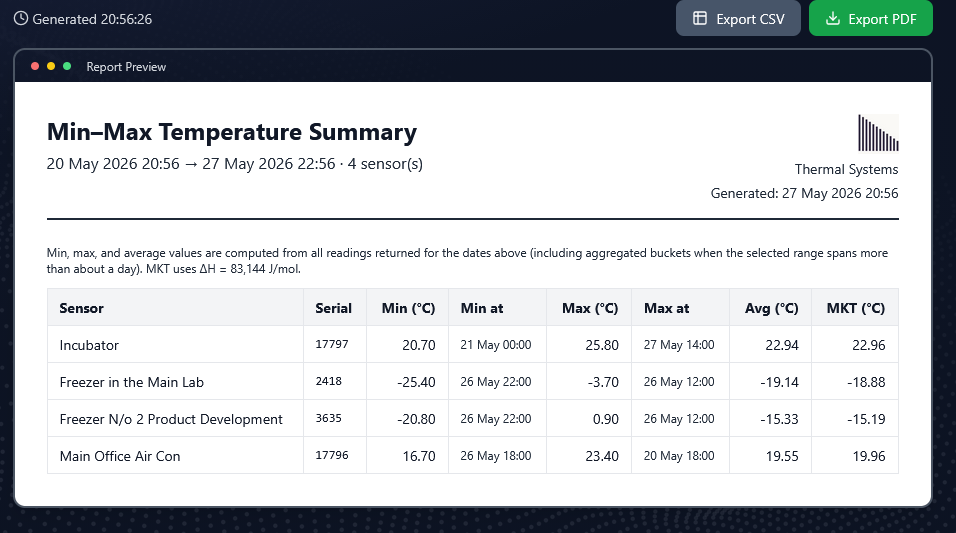The height and width of the screenshot is (533, 956).
Task: Click the 'Min–Max Temperature Summary' heading
Action: pos(232,132)
